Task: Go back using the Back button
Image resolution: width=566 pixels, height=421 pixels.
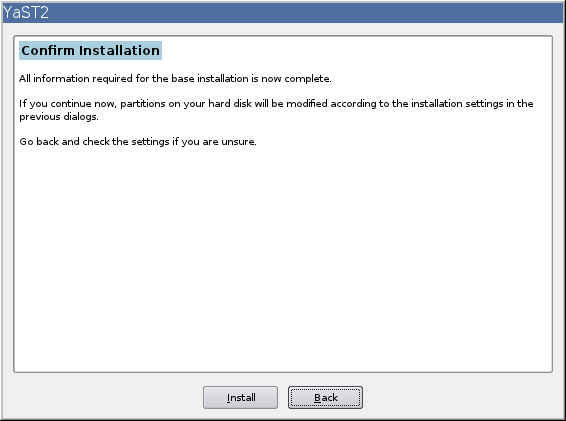Action: pyautogui.click(x=325, y=398)
